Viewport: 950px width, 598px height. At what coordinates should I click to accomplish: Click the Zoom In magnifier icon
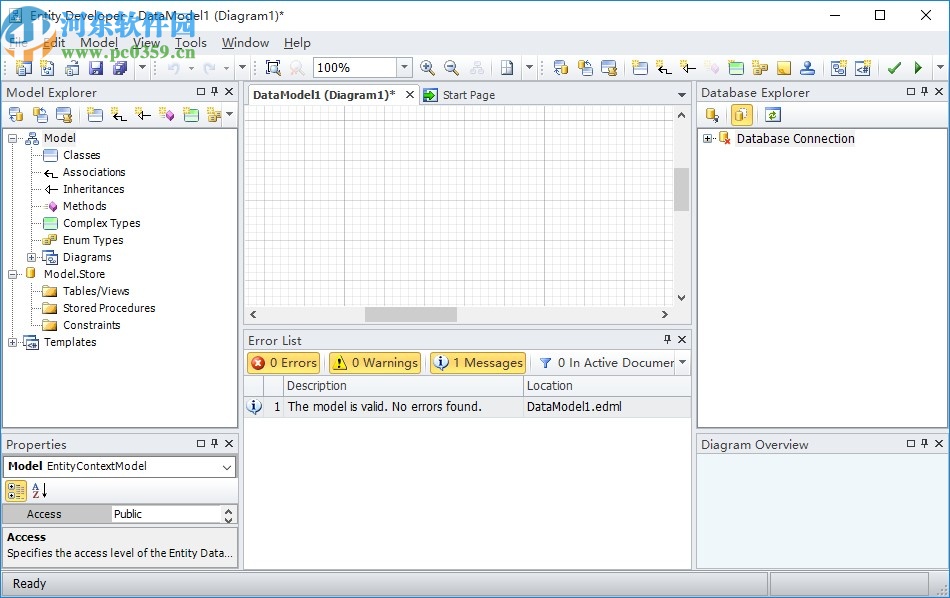(x=427, y=68)
